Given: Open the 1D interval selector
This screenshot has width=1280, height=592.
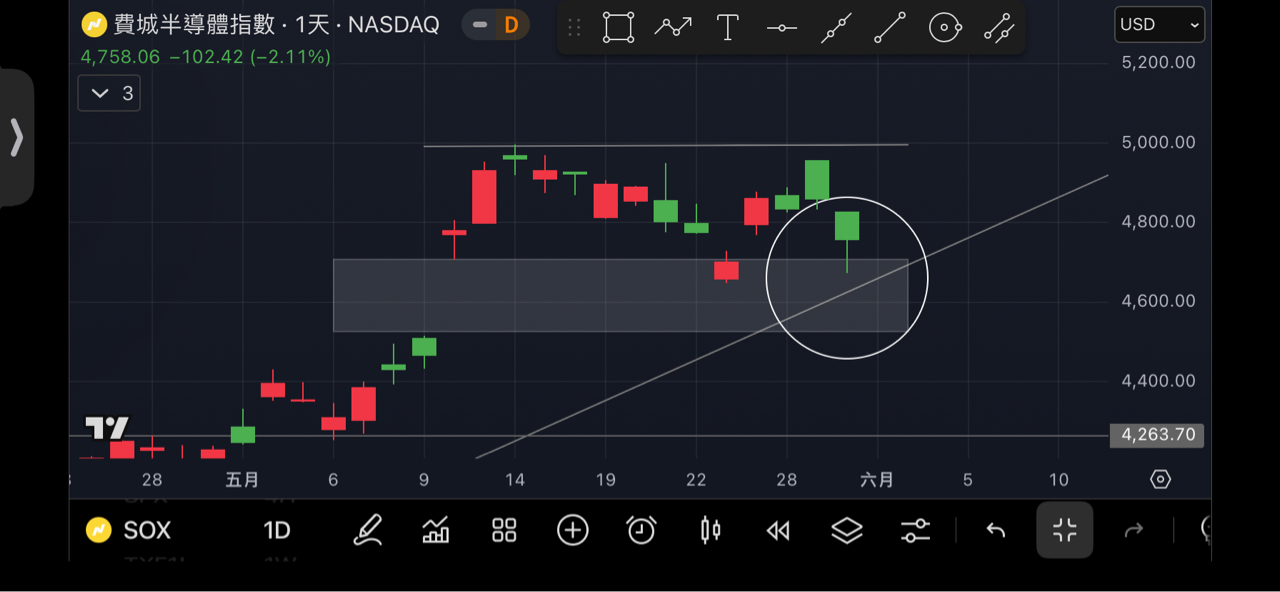Looking at the screenshot, I should tap(277, 530).
